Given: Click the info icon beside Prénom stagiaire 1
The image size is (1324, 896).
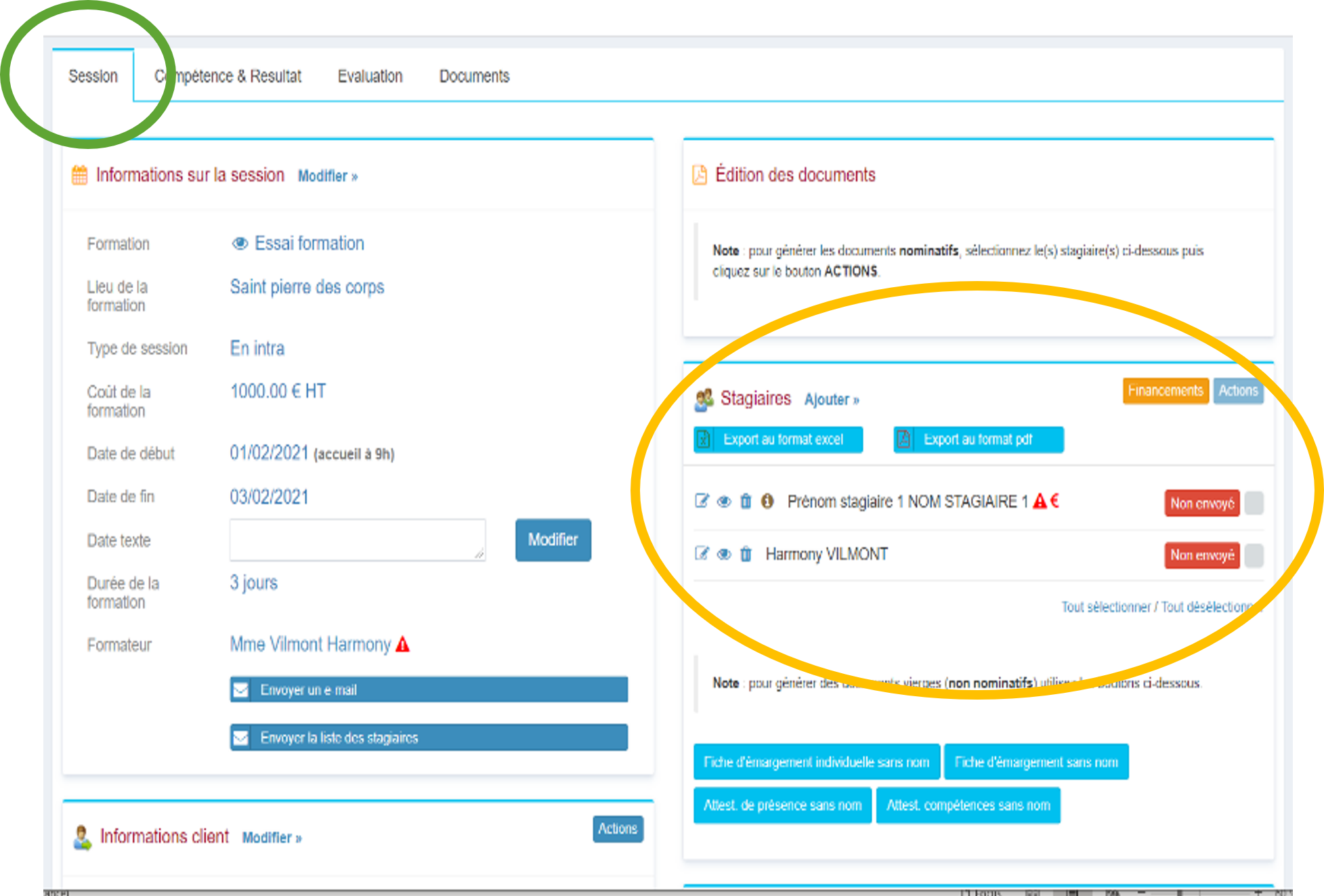Looking at the screenshot, I should click(767, 501).
